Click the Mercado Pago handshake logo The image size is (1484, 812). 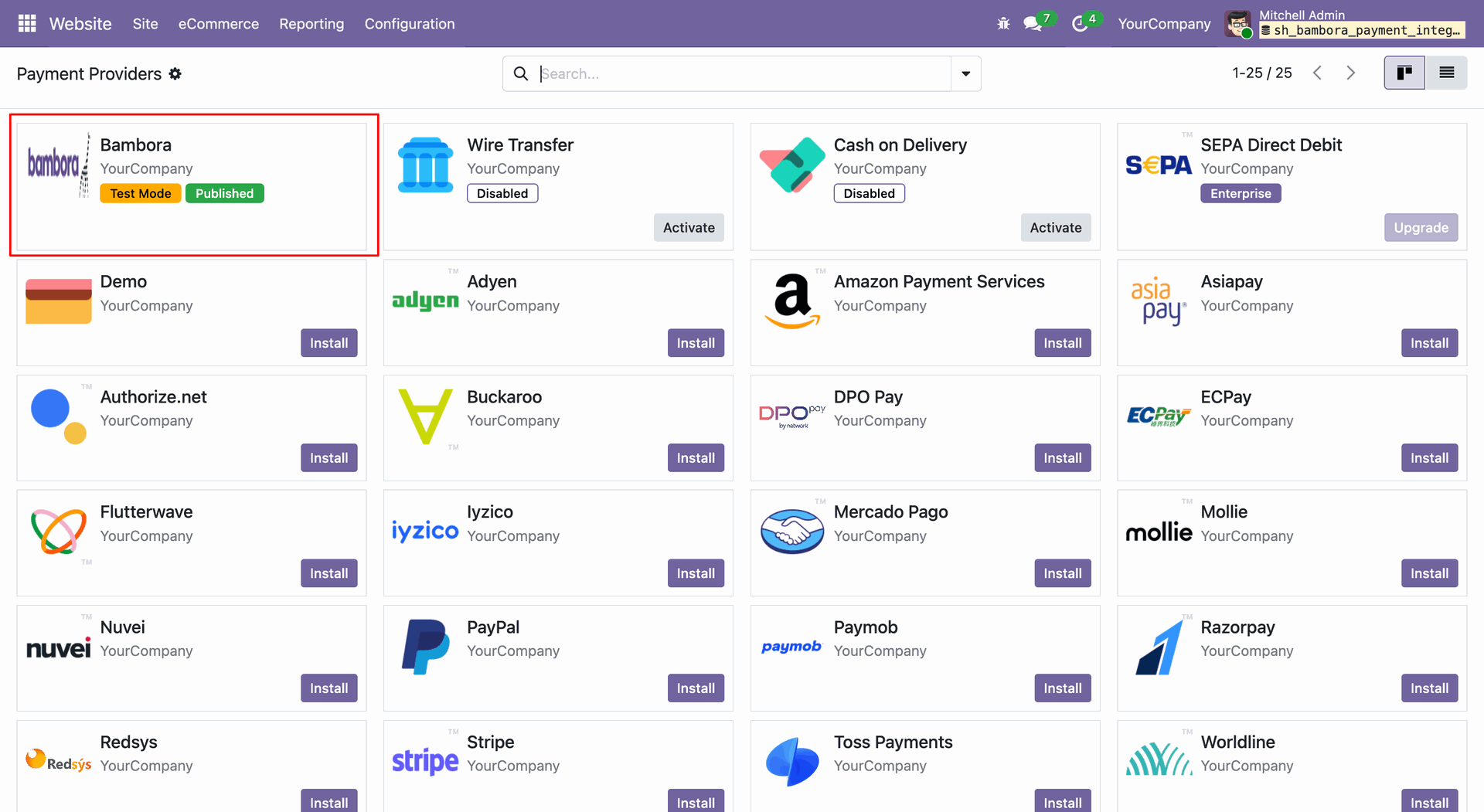pyautogui.click(x=792, y=532)
